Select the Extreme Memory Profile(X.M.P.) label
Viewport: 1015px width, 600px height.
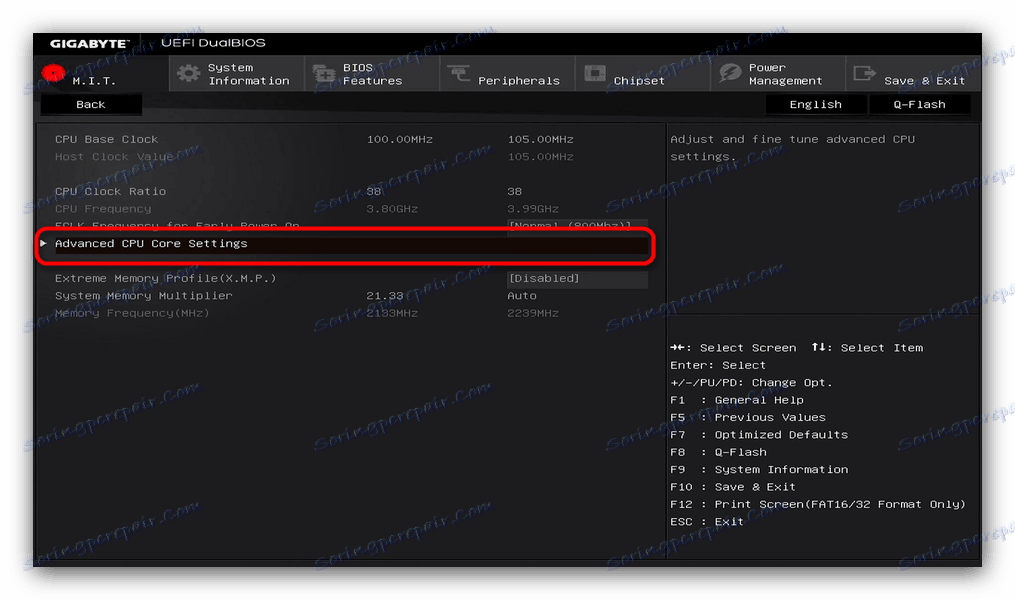[x=165, y=278]
